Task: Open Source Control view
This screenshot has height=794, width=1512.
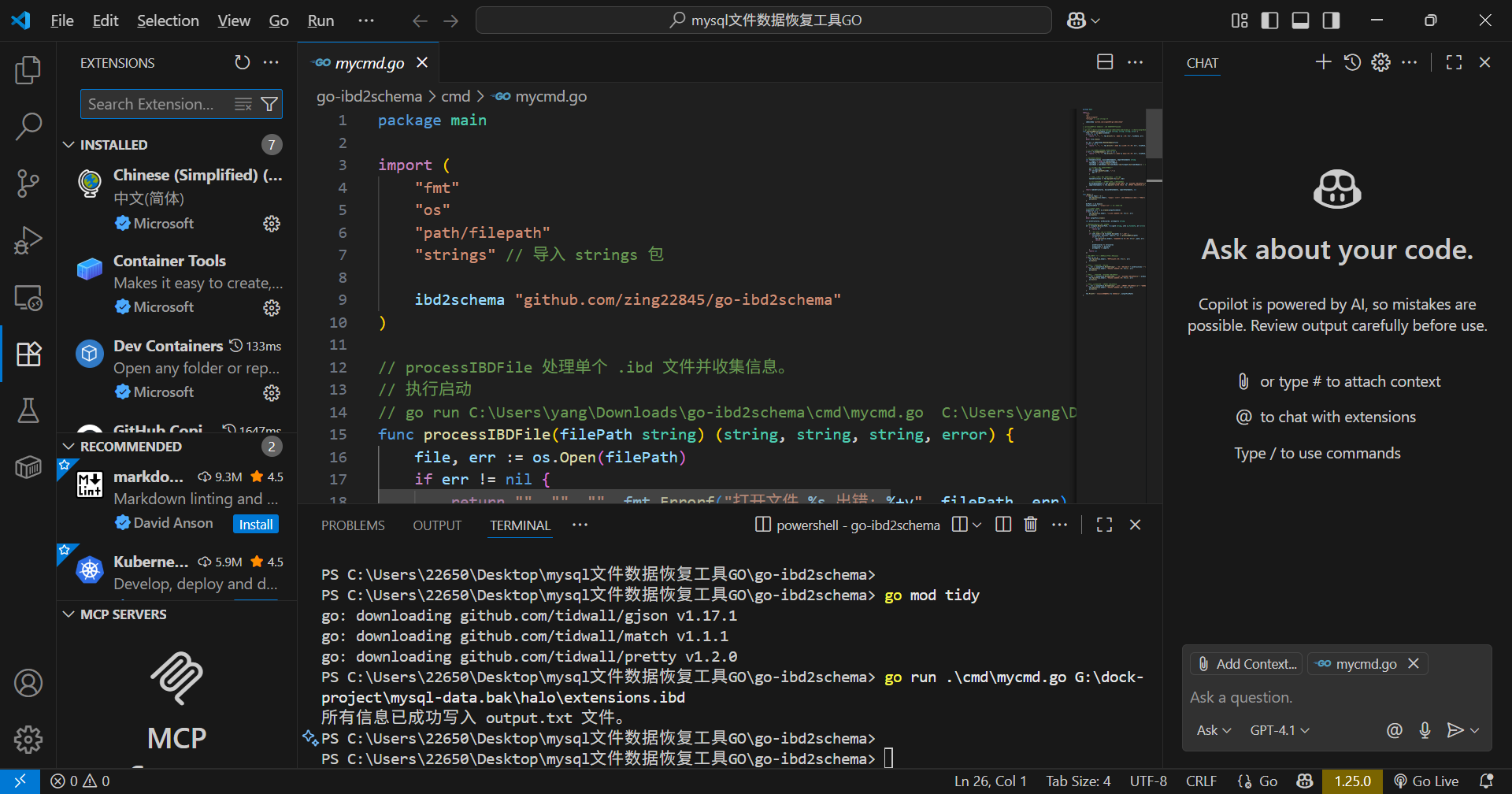Action: (28, 184)
